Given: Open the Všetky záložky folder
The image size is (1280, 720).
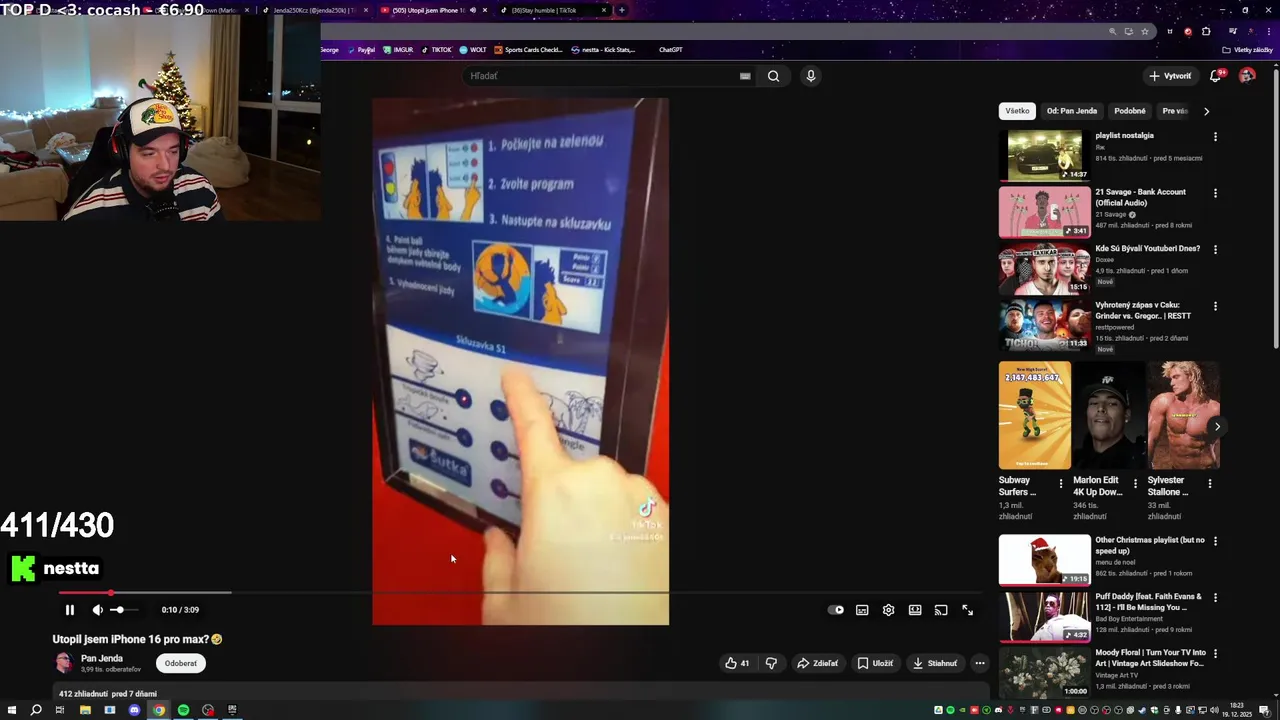Looking at the screenshot, I should click(x=1248, y=50).
